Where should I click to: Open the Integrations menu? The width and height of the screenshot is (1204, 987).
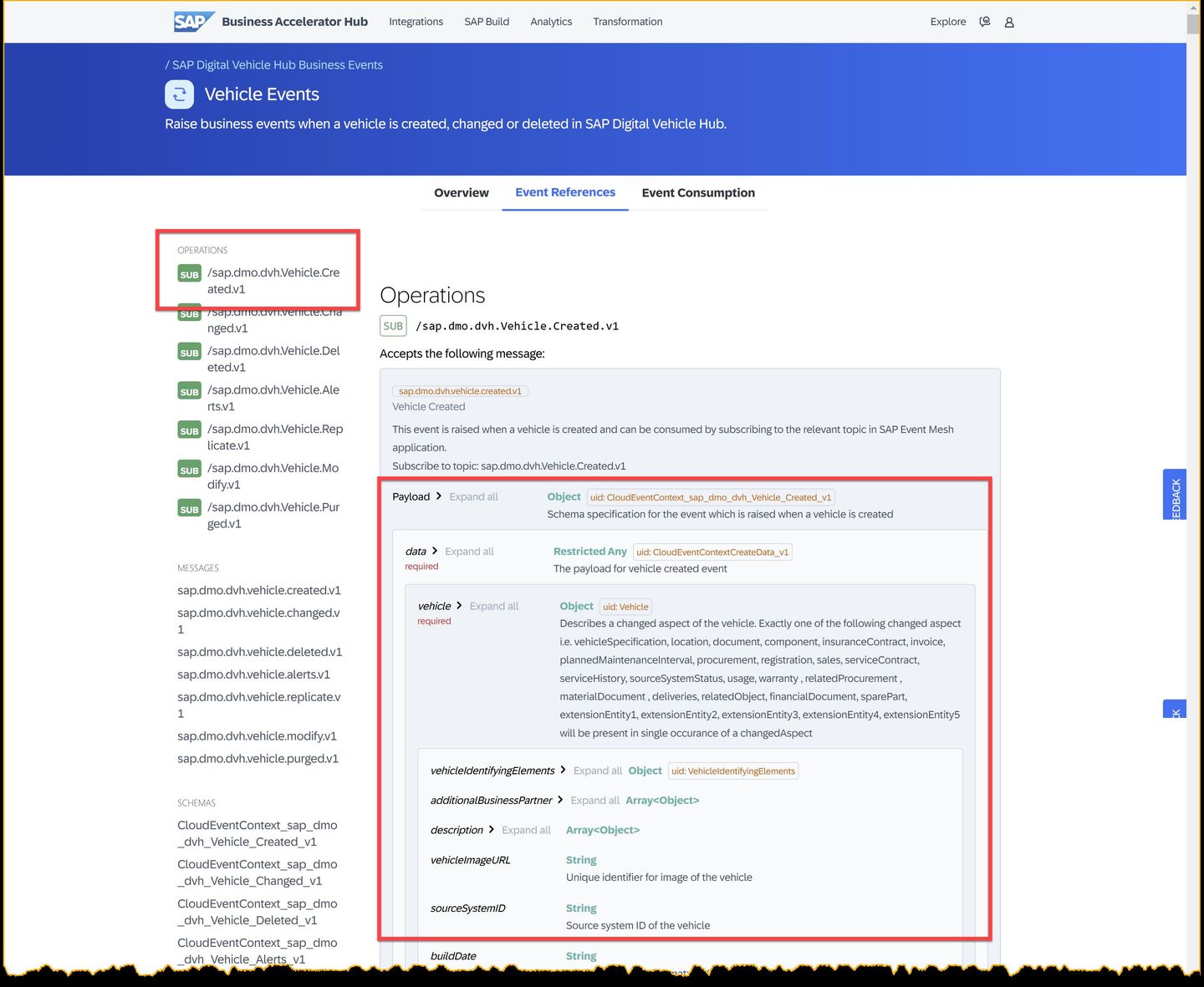(x=416, y=22)
